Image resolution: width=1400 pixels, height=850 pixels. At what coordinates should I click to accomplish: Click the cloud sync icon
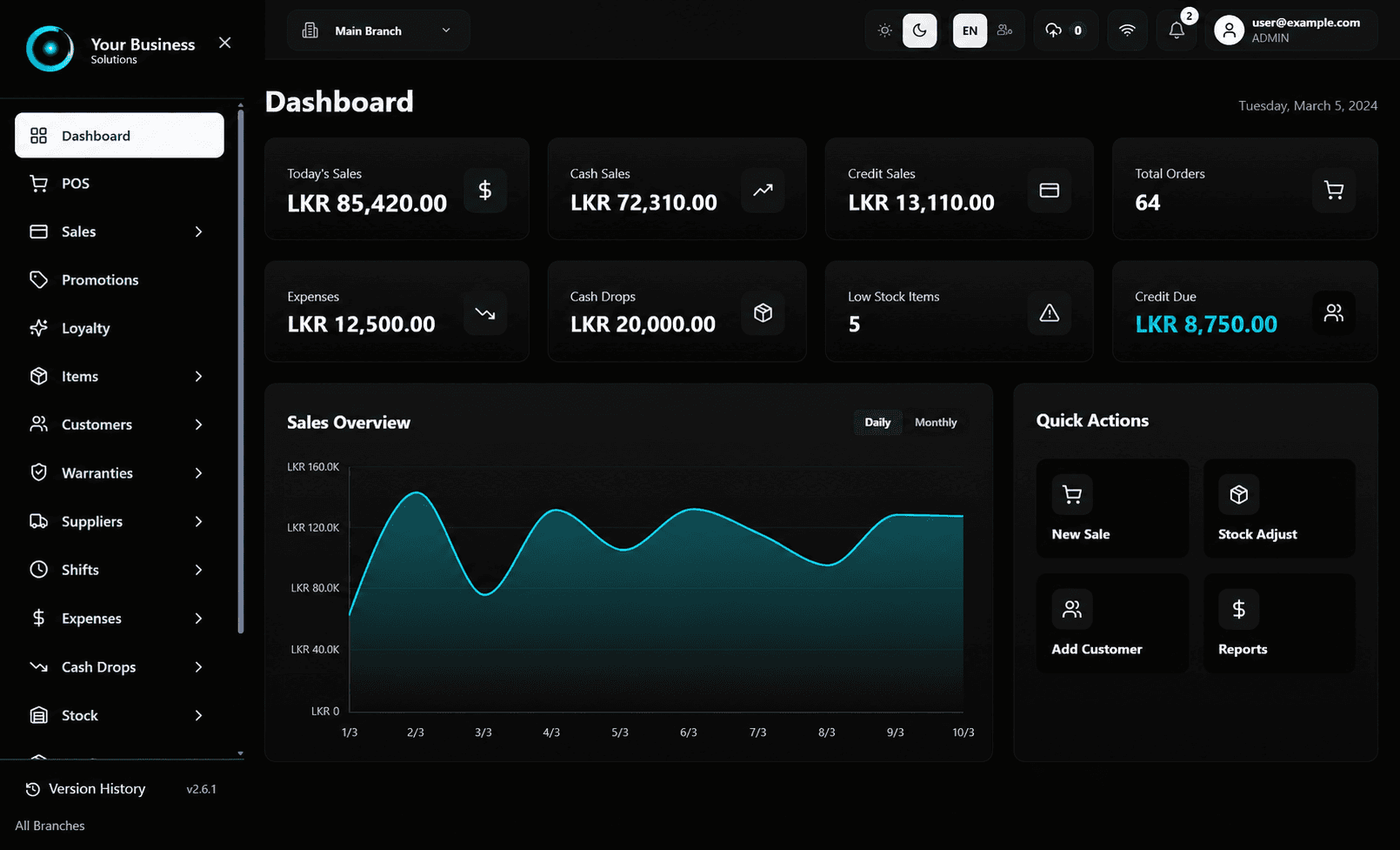pos(1053,30)
